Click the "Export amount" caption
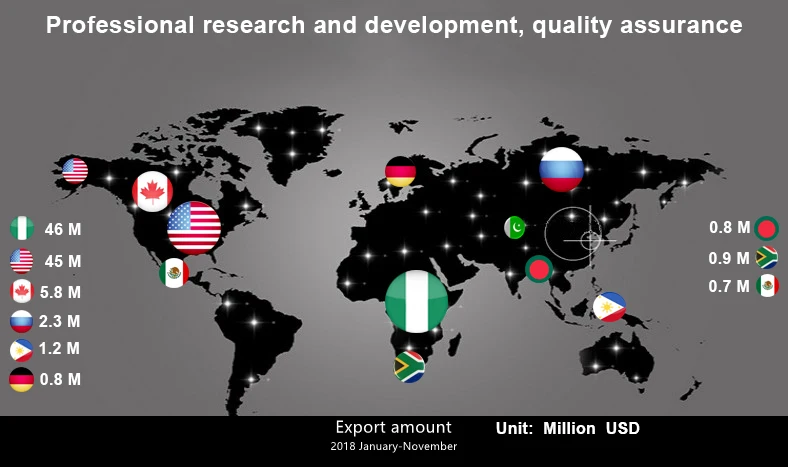788x467 pixels. pos(393,427)
